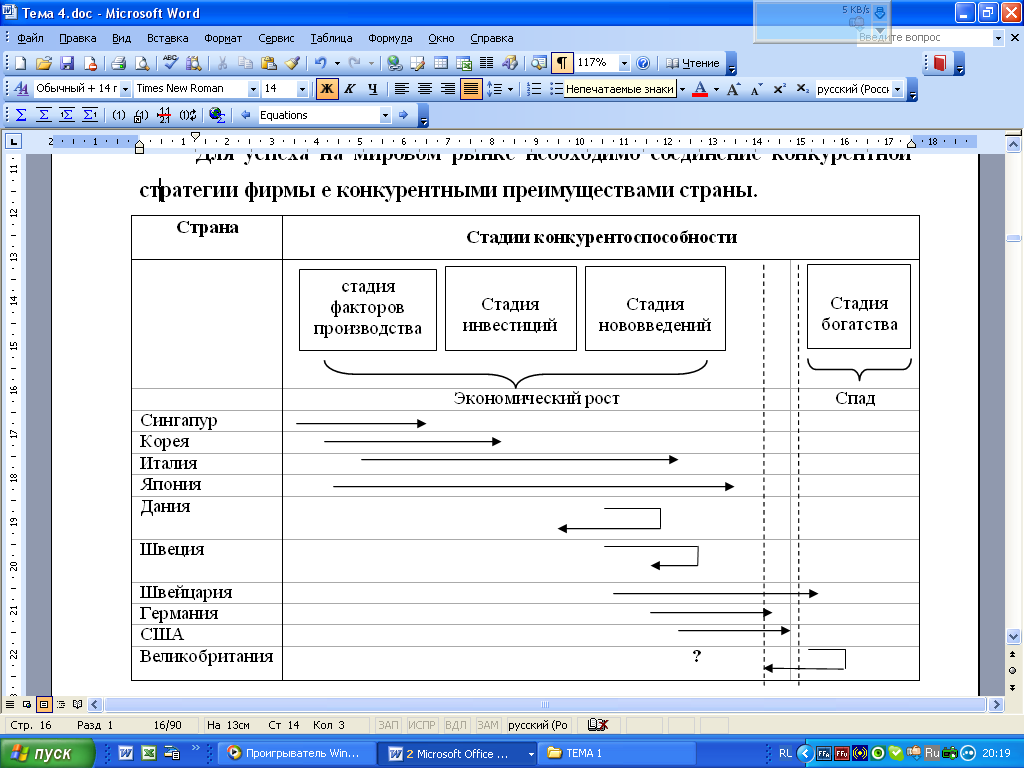This screenshot has height=768, width=1024.
Task: Save the document with the floppy icon
Action: [x=67, y=63]
